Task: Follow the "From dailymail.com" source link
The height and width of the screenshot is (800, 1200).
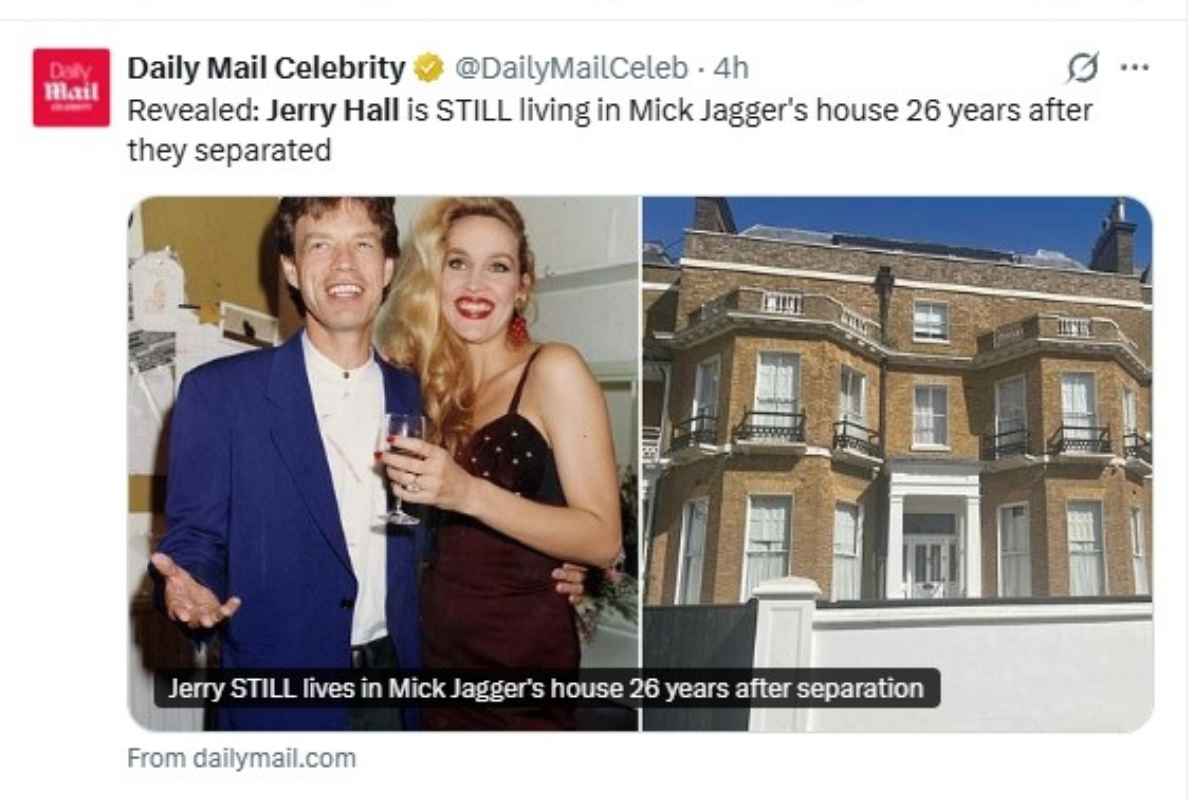Action: click(x=241, y=758)
